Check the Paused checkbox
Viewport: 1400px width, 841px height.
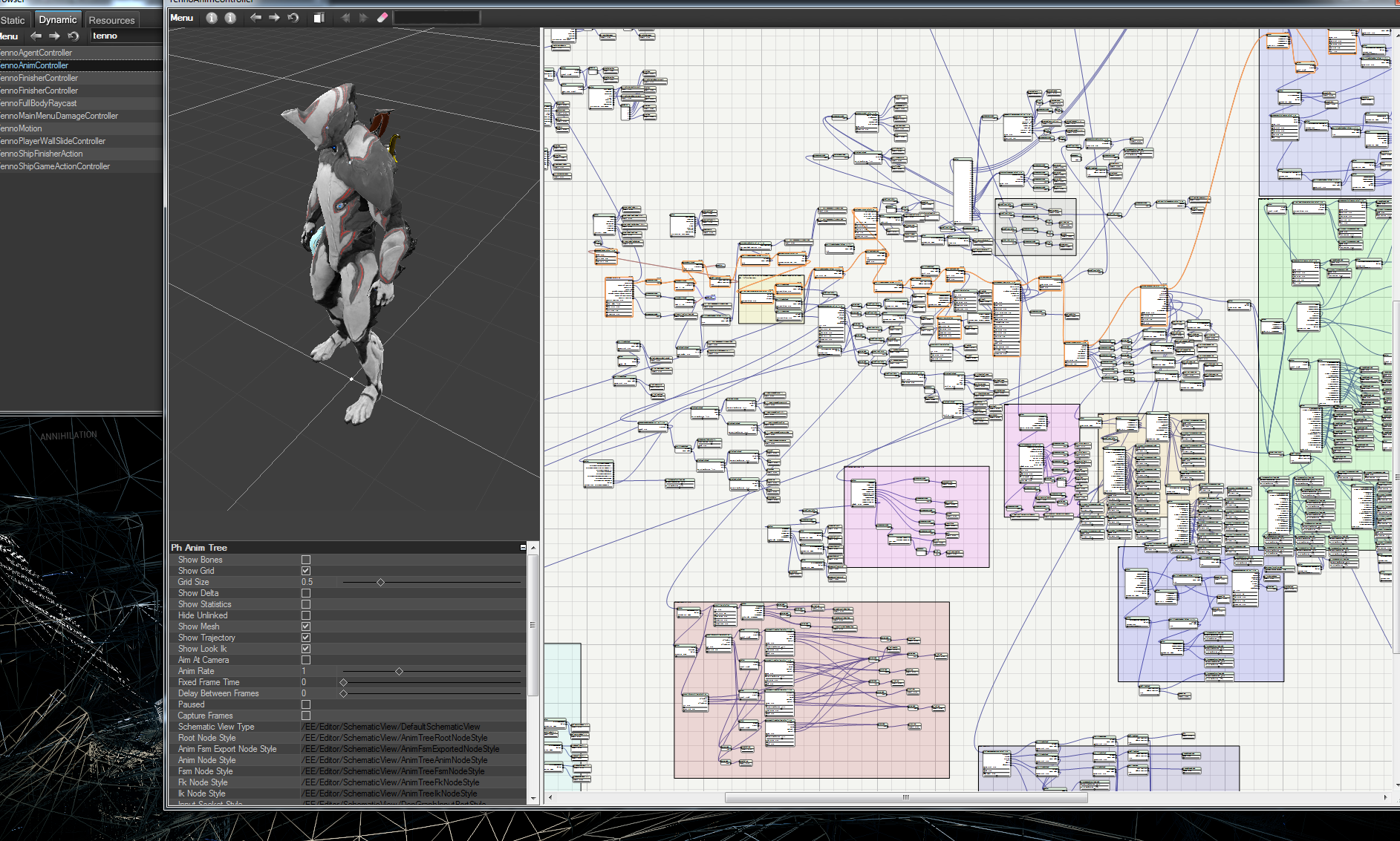click(306, 704)
